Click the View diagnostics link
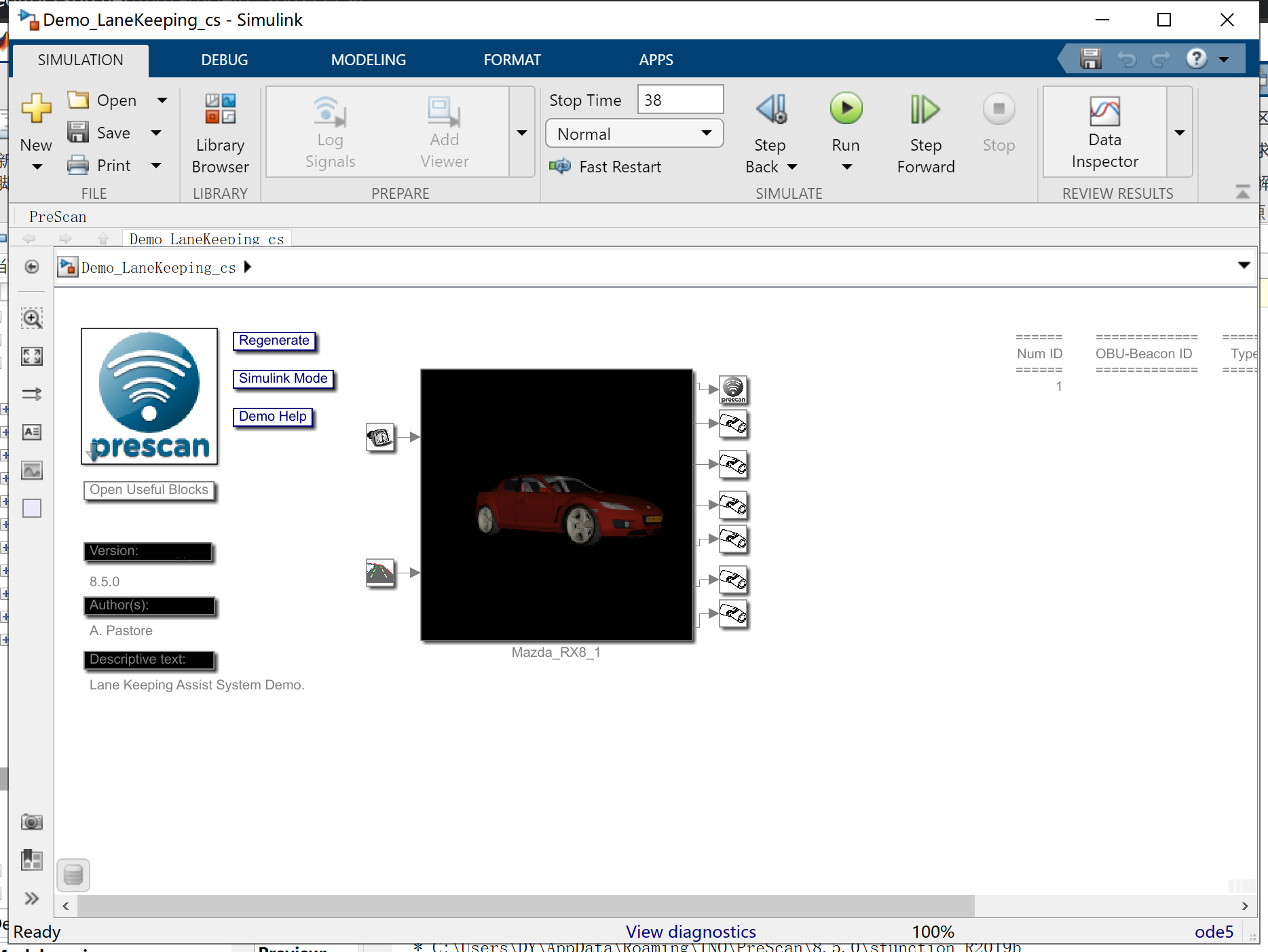Viewport: 1268px width, 952px height. tap(691, 932)
